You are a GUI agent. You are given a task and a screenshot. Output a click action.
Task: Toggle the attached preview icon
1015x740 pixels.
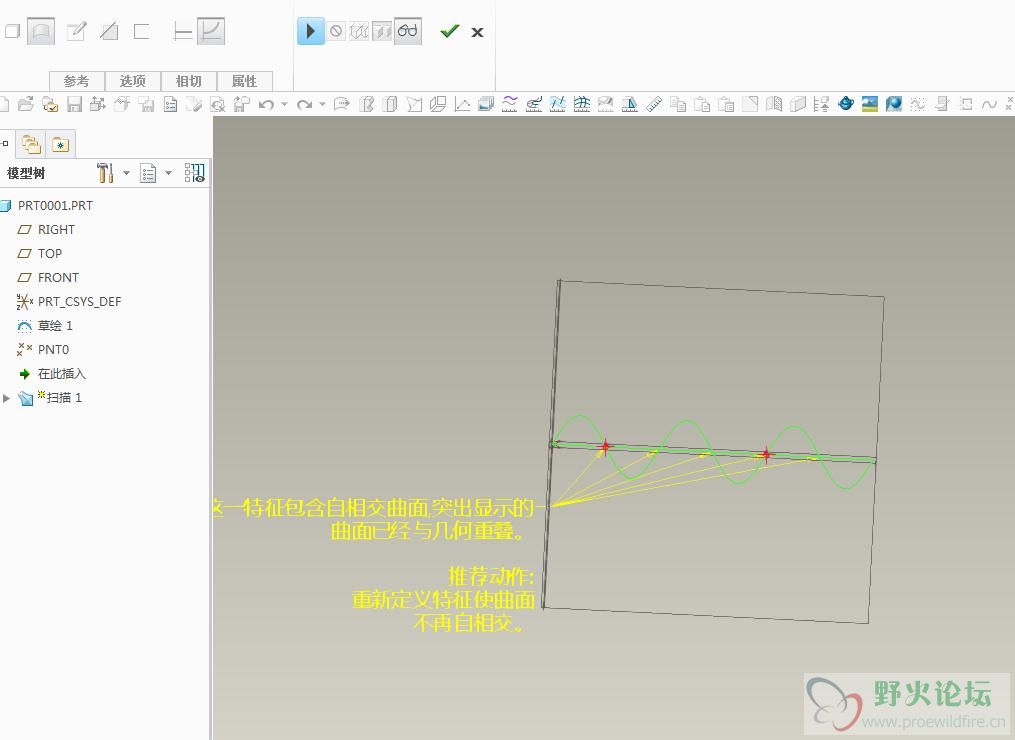click(x=383, y=31)
